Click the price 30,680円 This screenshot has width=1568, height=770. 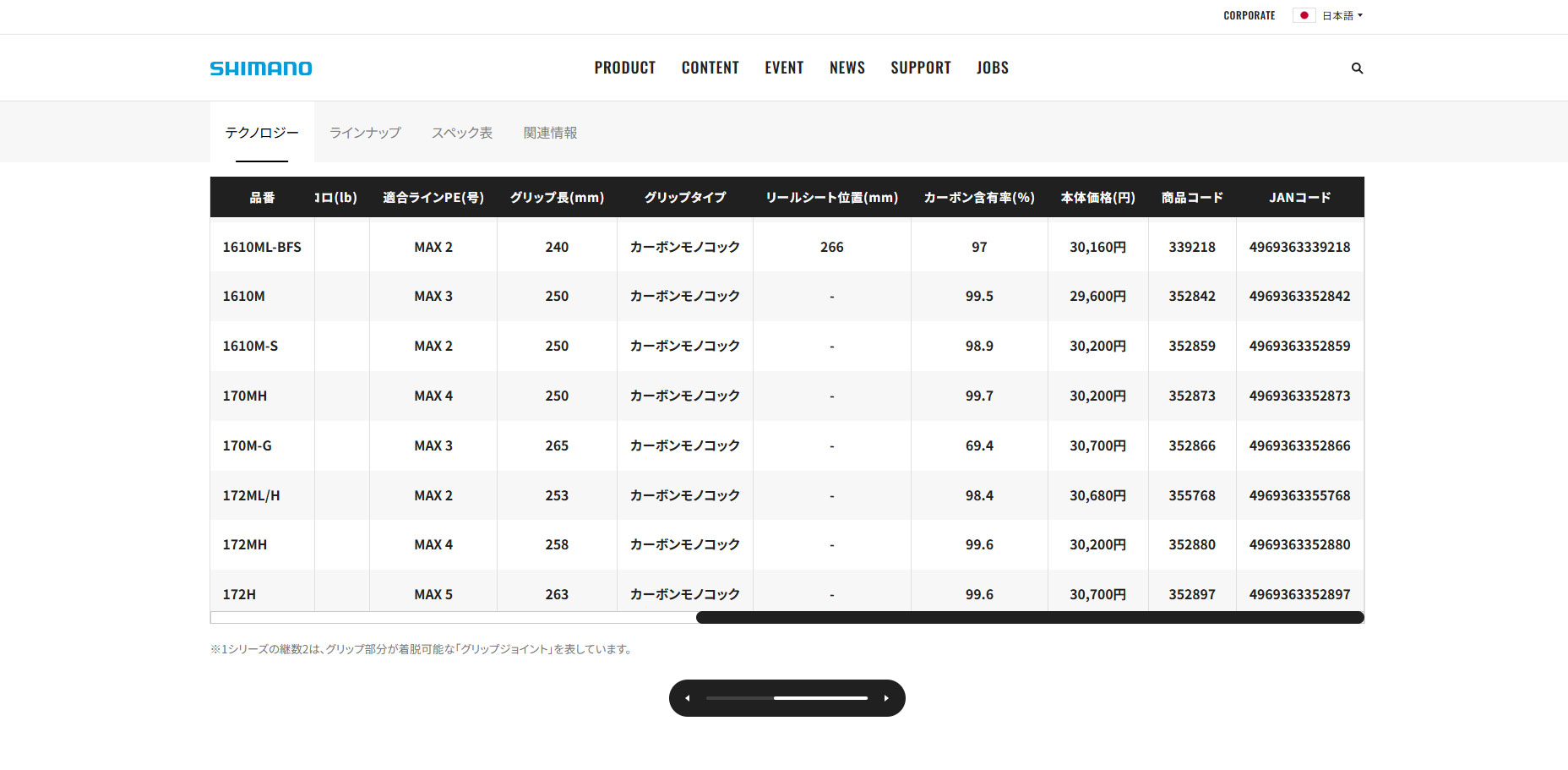click(1098, 495)
